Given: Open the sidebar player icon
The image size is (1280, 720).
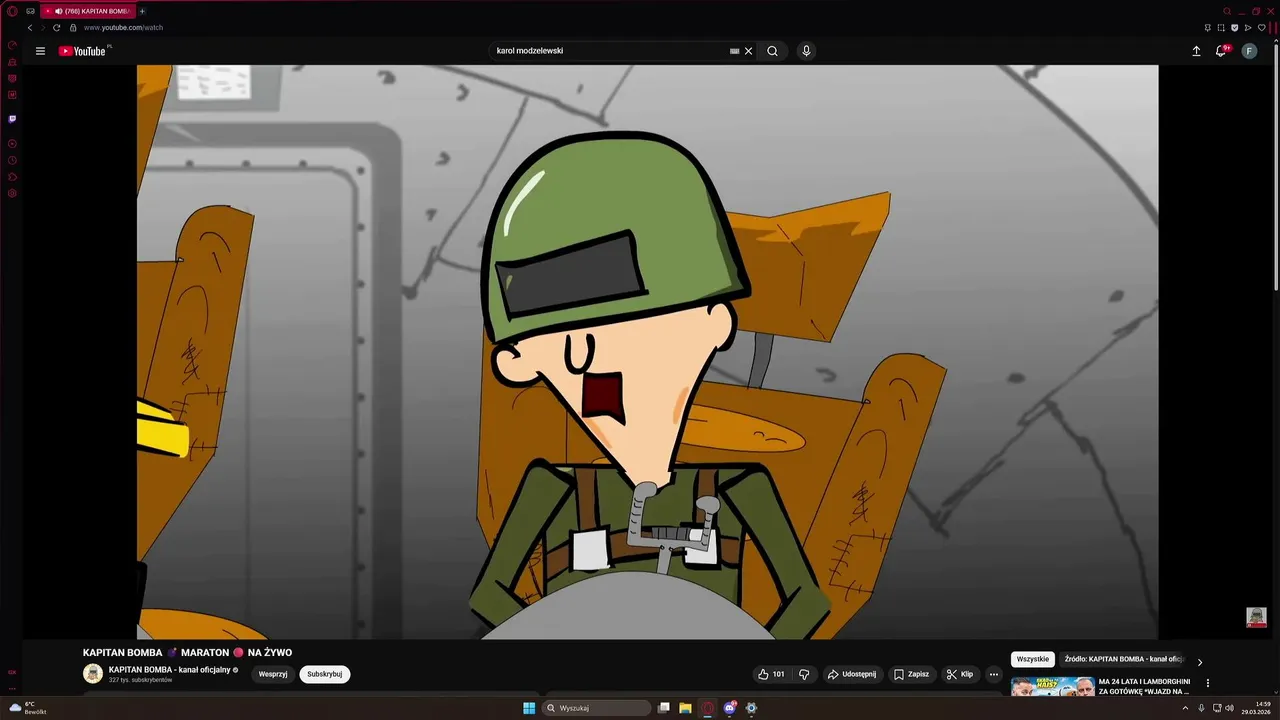Looking at the screenshot, I should coord(12,143).
